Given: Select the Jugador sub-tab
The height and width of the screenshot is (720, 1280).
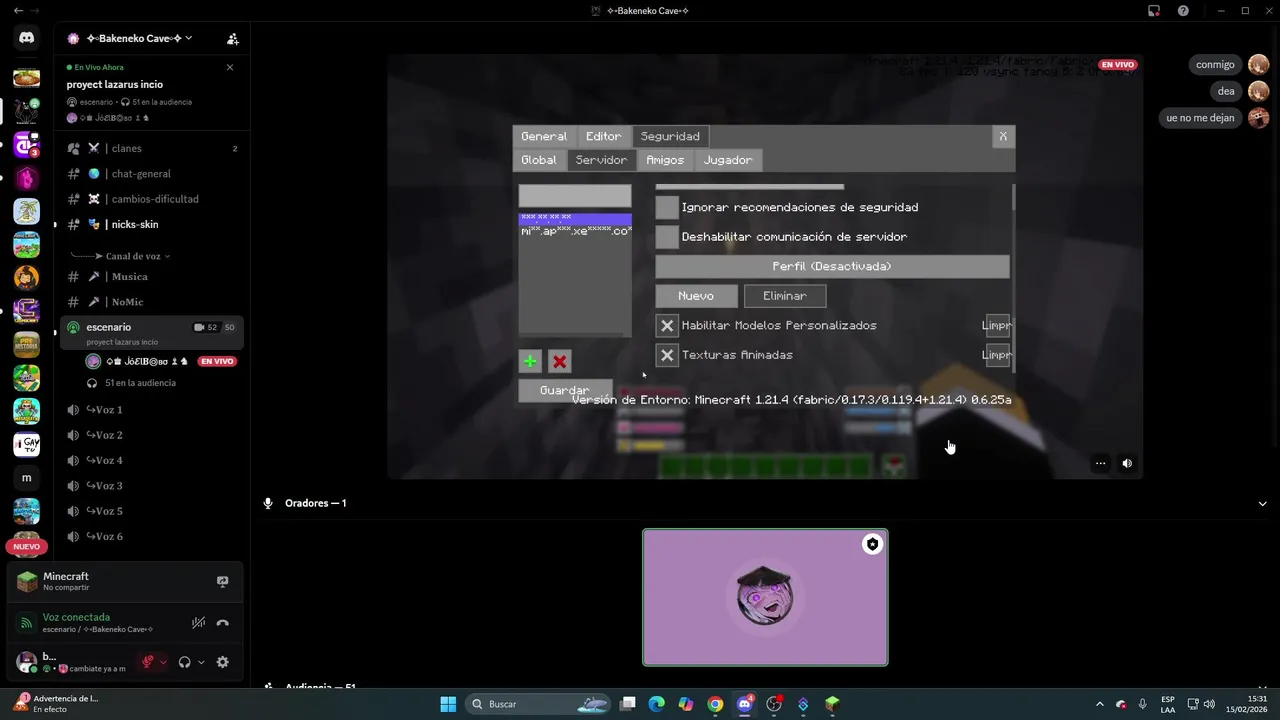Looking at the screenshot, I should (728, 160).
